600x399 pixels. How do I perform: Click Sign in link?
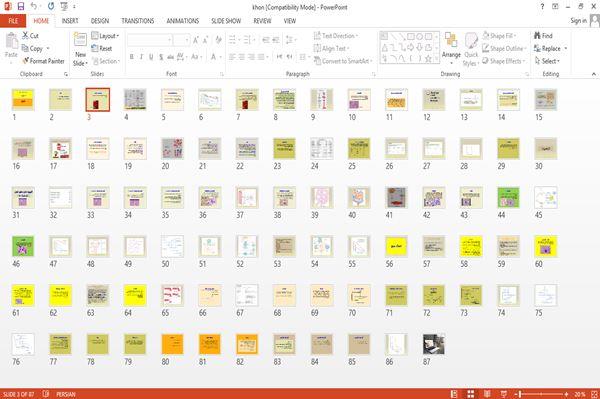pos(578,21)
